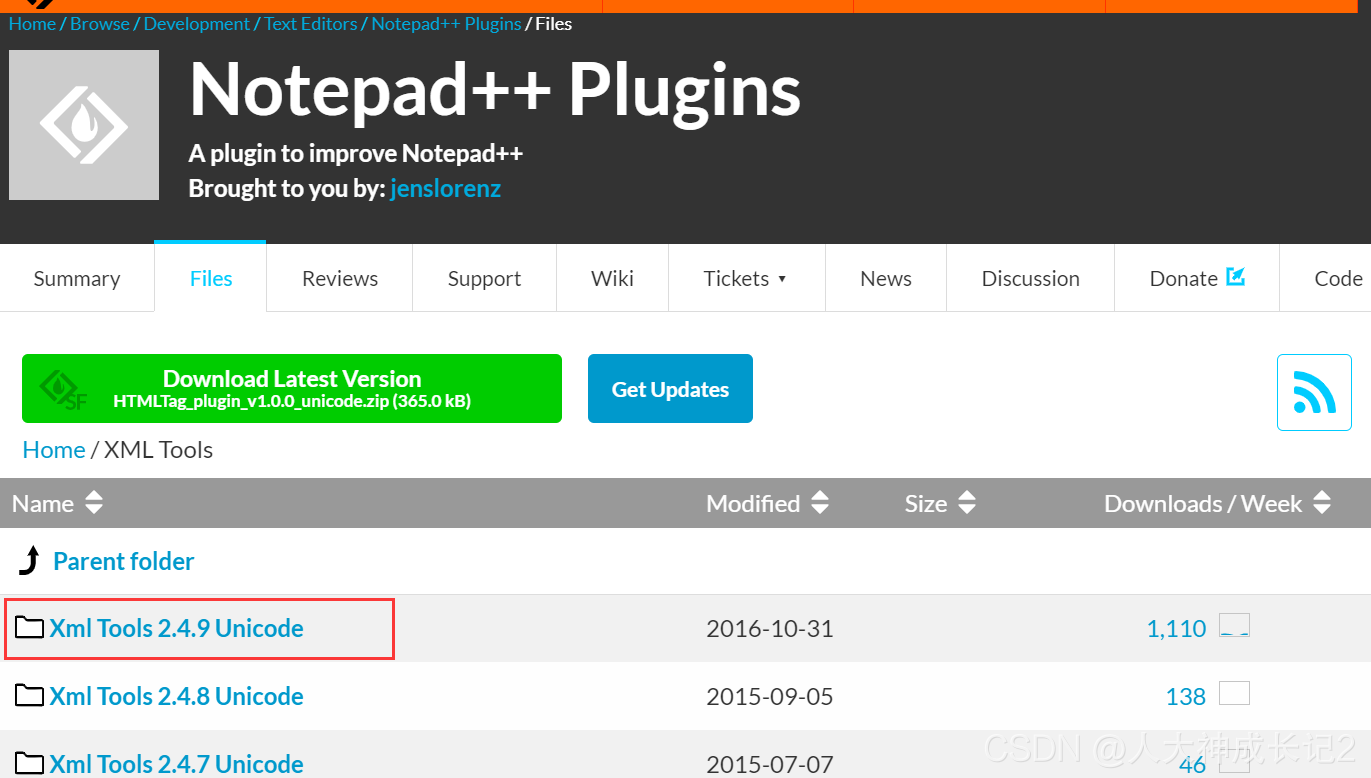Screen dimensions: 1371x778
Task: Click the 138 downloads count
Action: [x=1186, y=696]
